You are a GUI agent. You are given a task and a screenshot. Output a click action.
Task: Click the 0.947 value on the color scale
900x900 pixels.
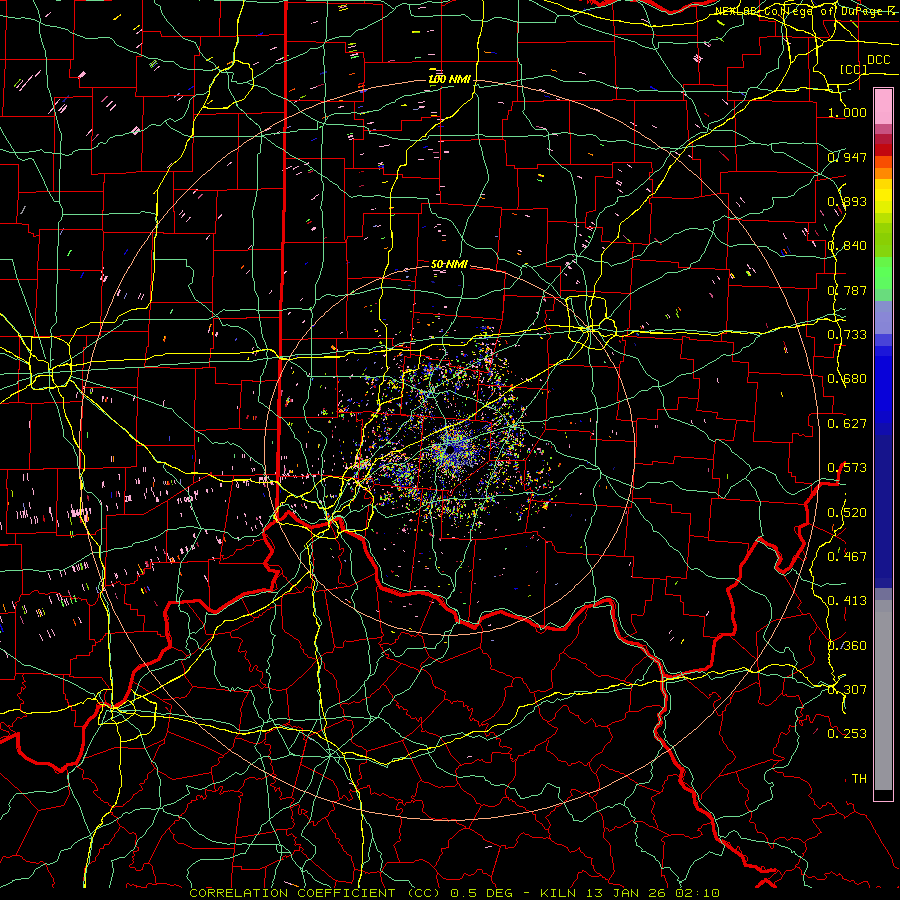847,157
